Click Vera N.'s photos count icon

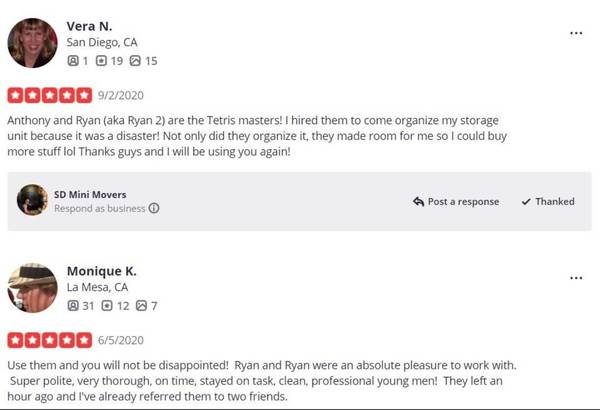[135, 60]
